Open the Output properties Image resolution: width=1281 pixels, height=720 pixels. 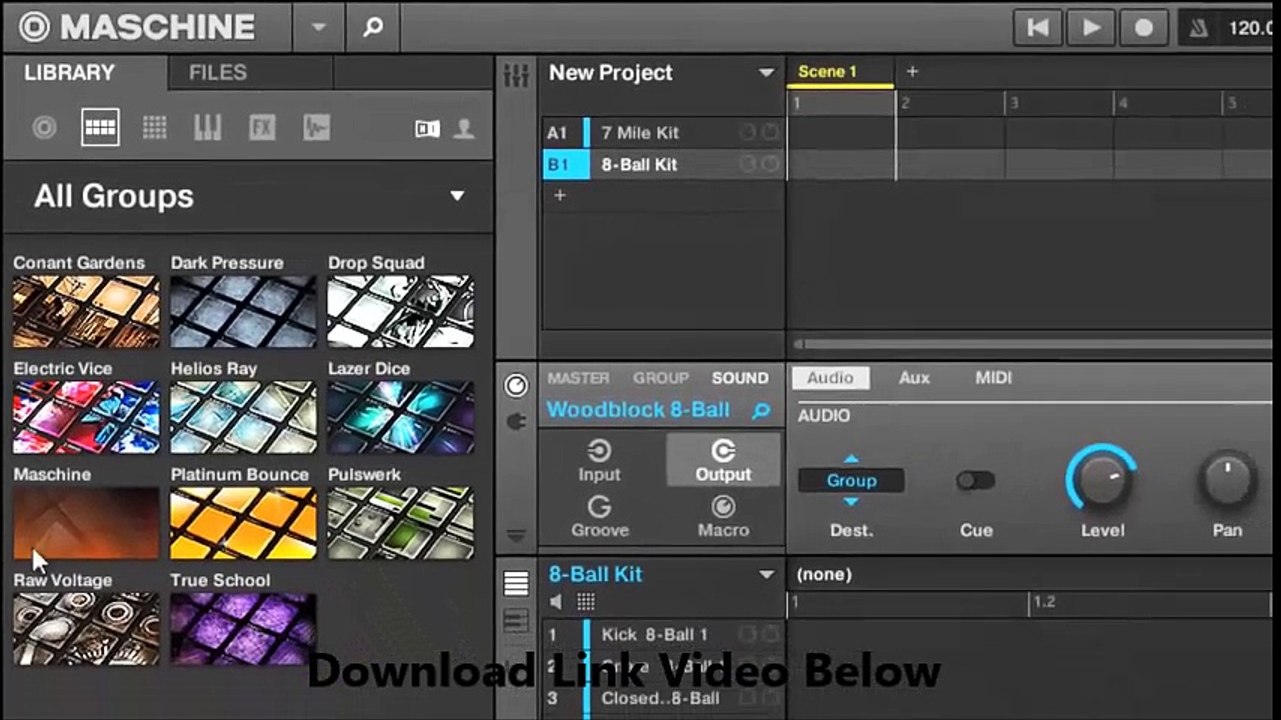tap(723, 460)
